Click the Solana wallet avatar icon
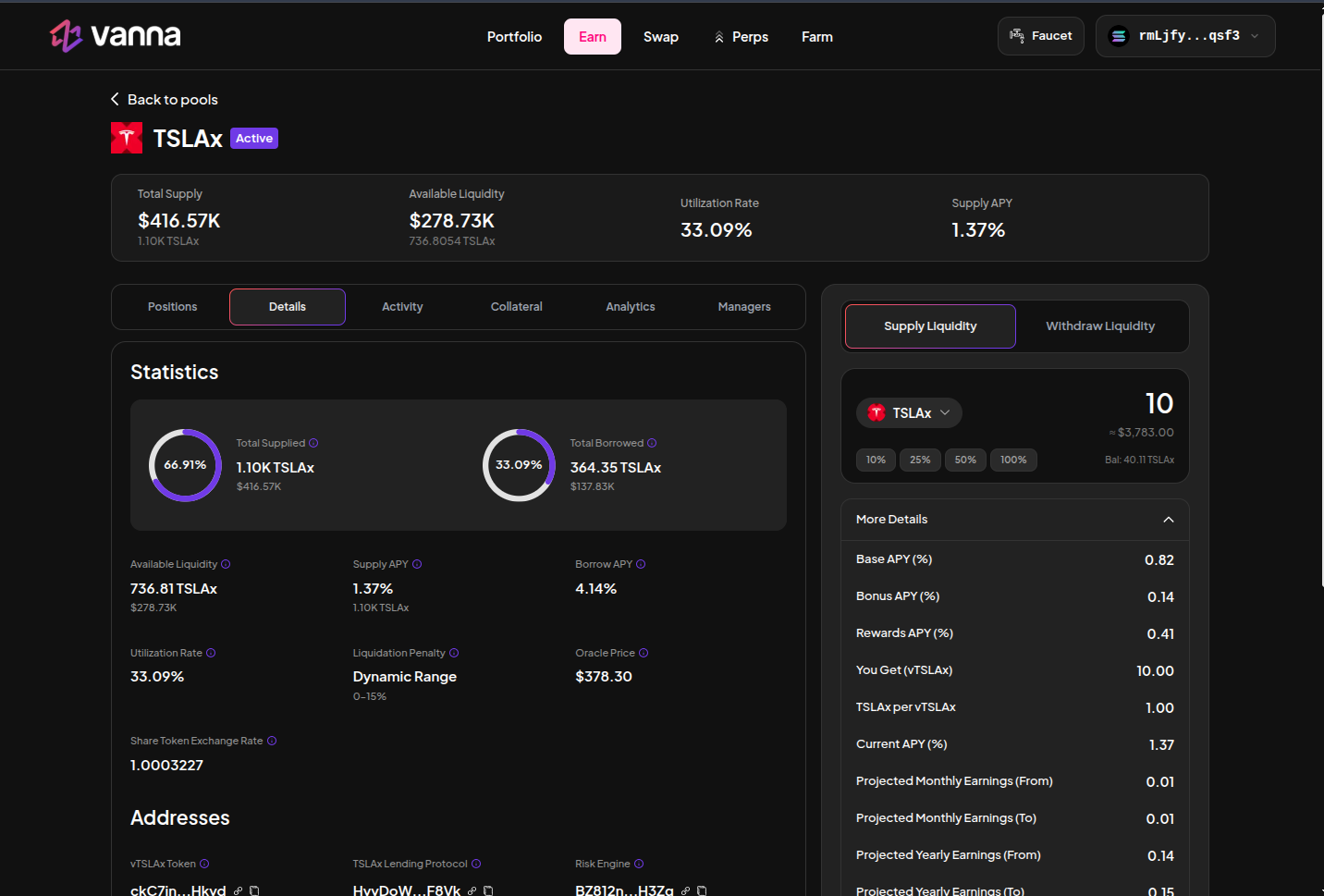Image resolution: width=1324 pixels, height=896 pixels. [1119, 36]
